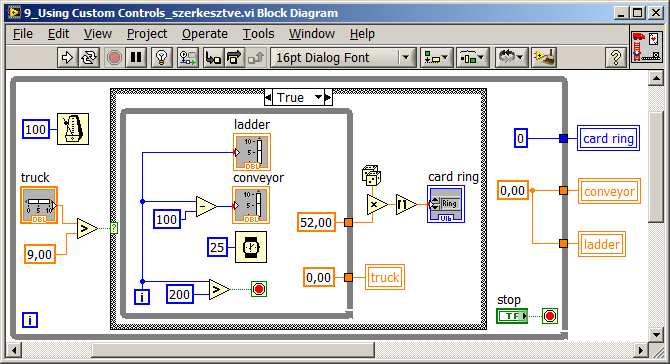Toggle Highlight Execution light bulb
Viewport: 670px width, 364px height.
tap(162, 57)
